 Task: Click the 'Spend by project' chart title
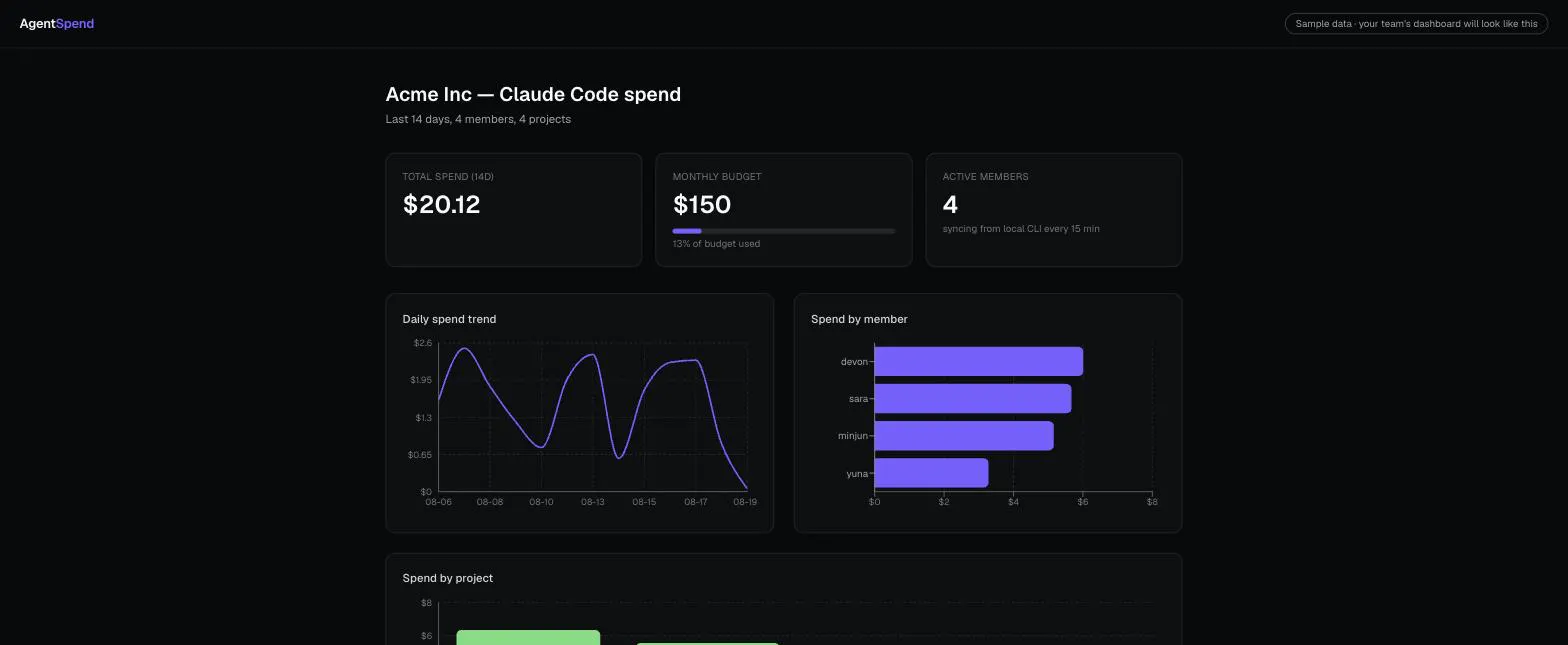[448, 578]
